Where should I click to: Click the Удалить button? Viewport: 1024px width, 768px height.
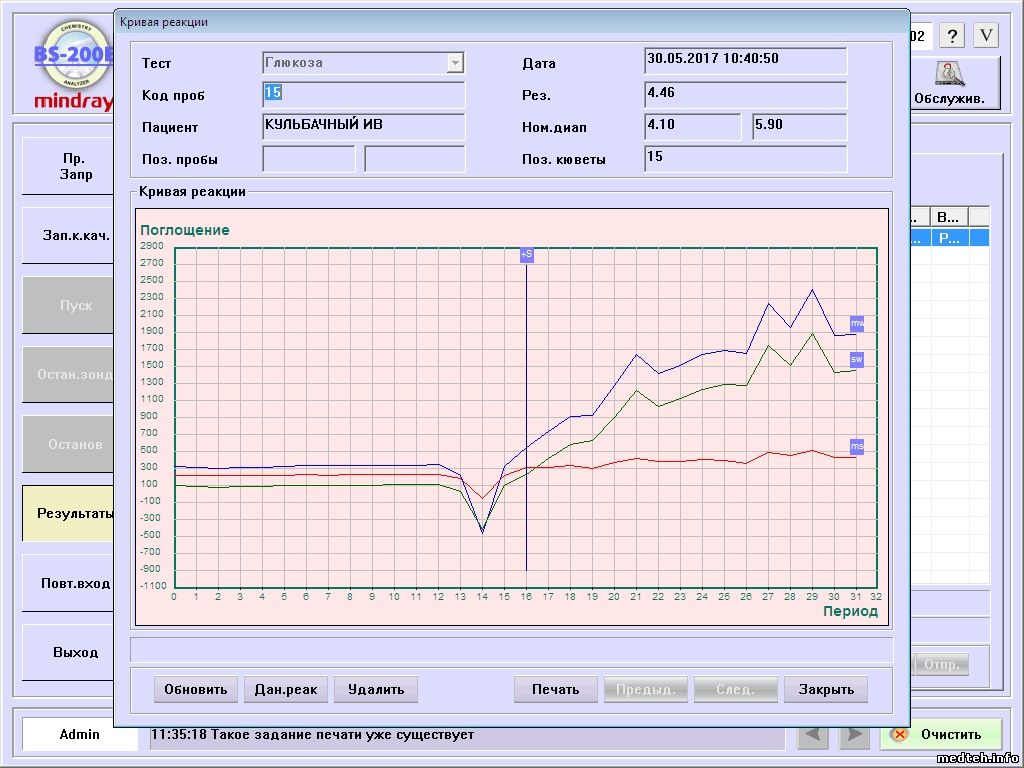(376, 689)
